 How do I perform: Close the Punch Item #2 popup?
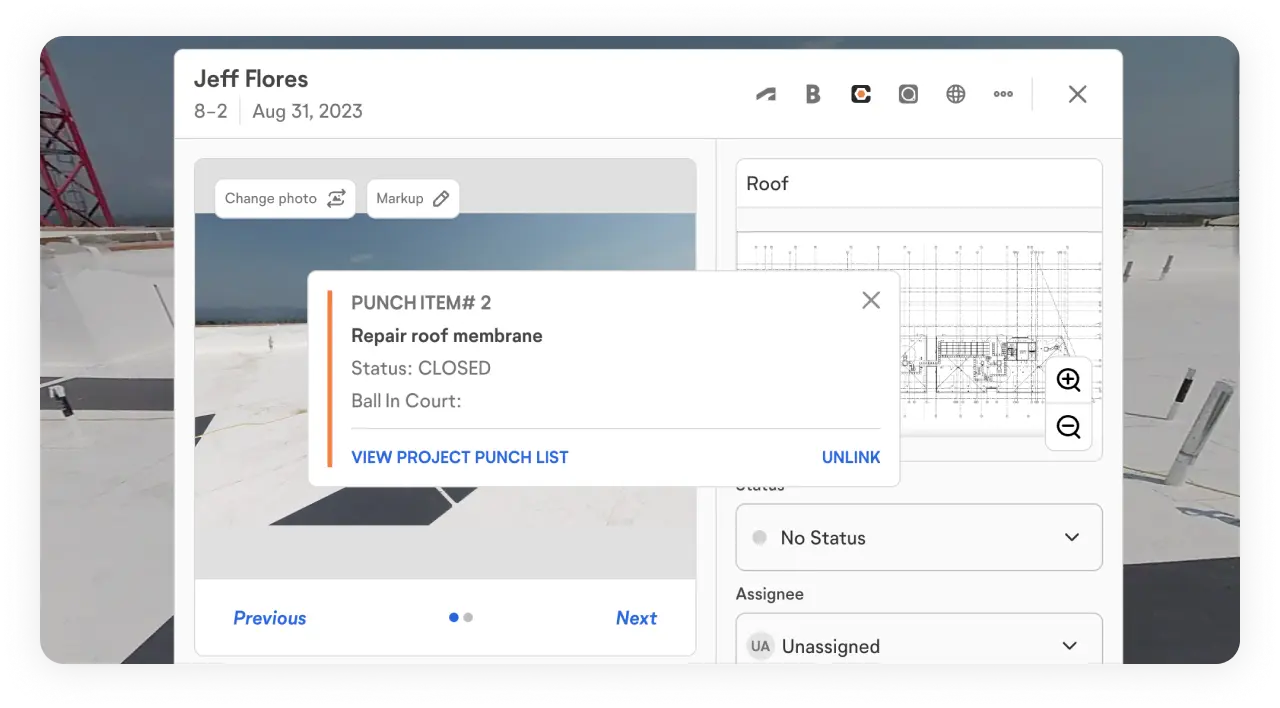(871, 300)
